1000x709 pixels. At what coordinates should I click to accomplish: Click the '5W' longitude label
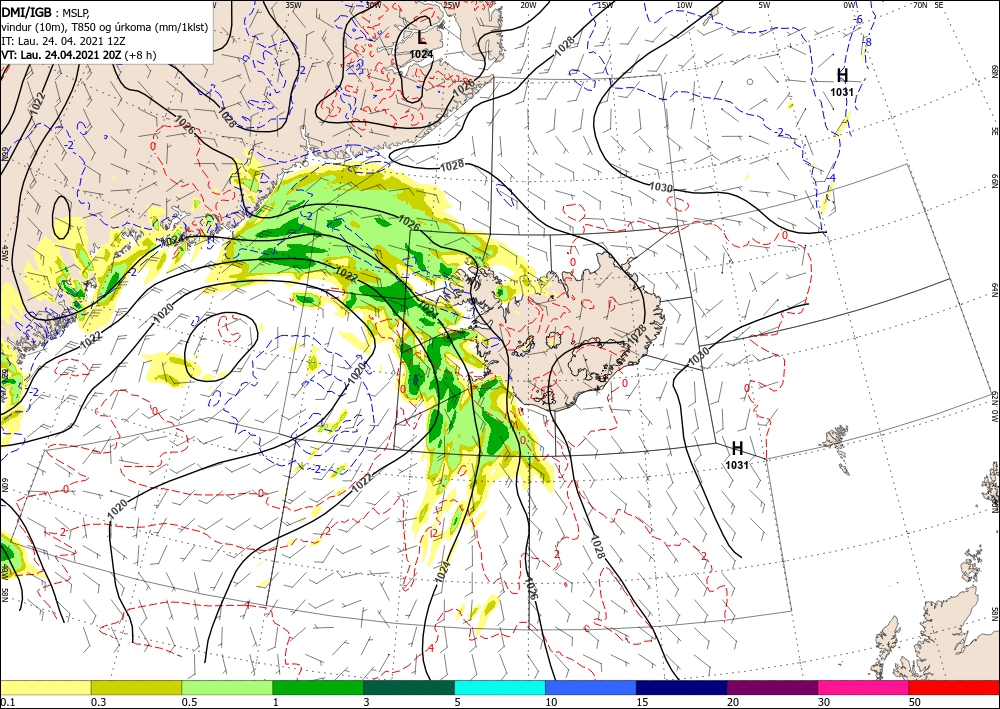[764, 5]
